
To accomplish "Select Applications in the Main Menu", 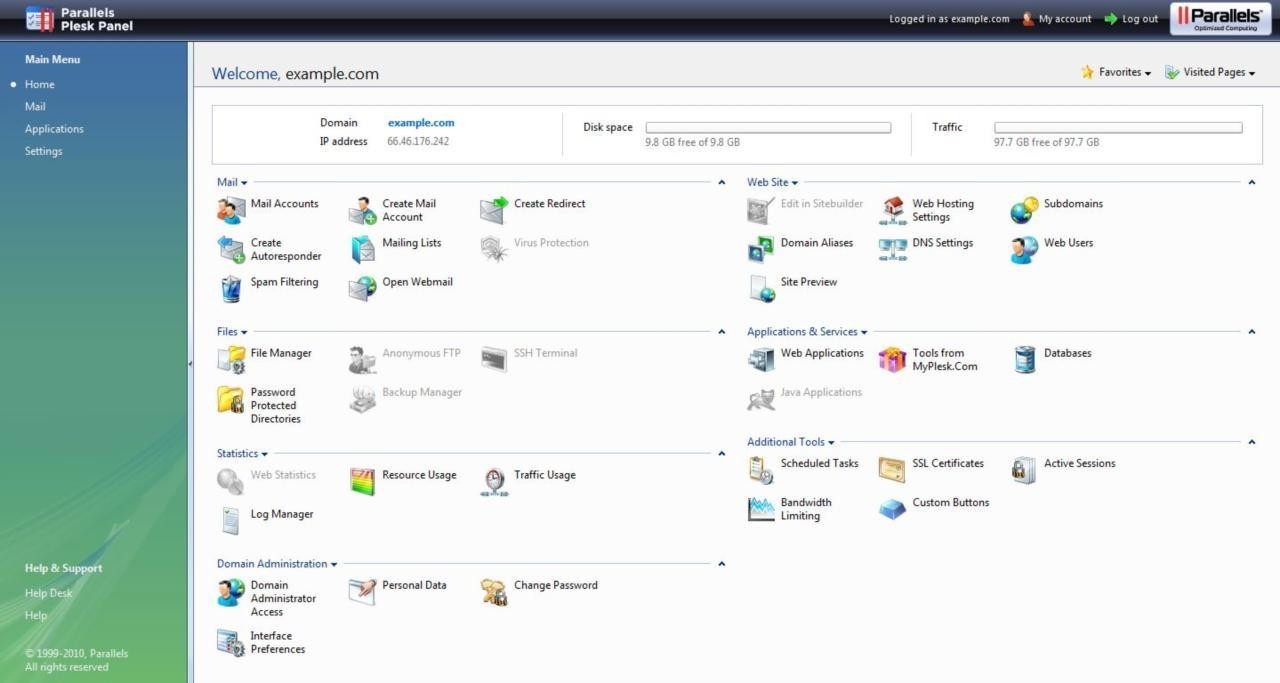I will point(54,129).
